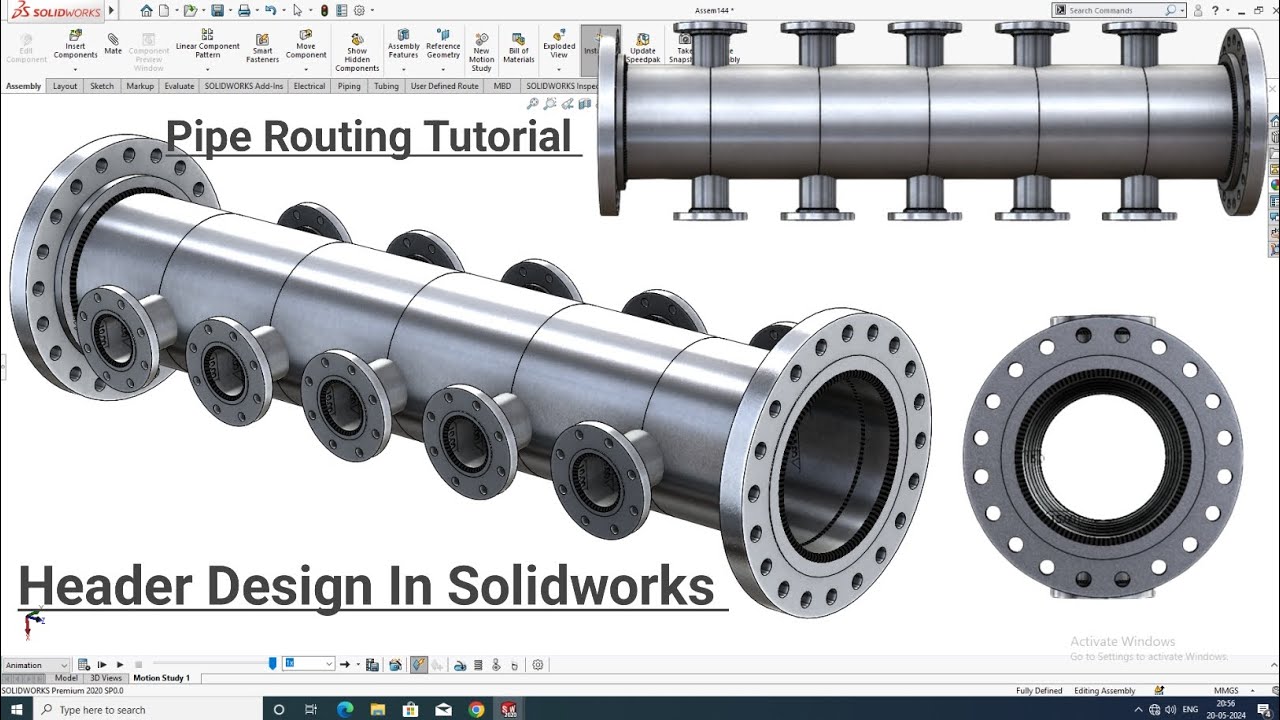
Task: Click the Search Commands input field
Action: tap(1119, 10)
